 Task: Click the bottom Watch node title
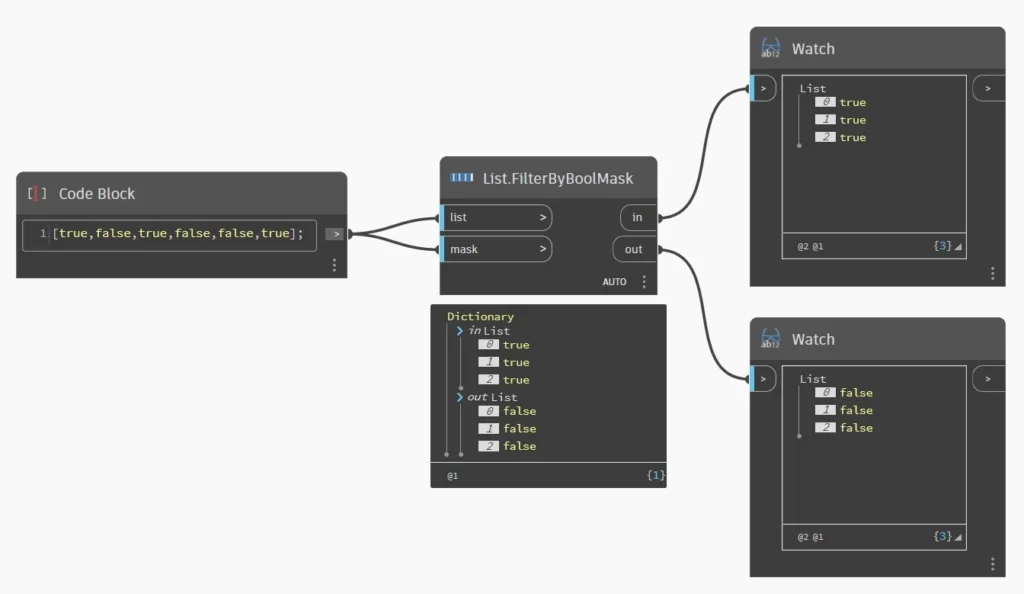point(813,339)
